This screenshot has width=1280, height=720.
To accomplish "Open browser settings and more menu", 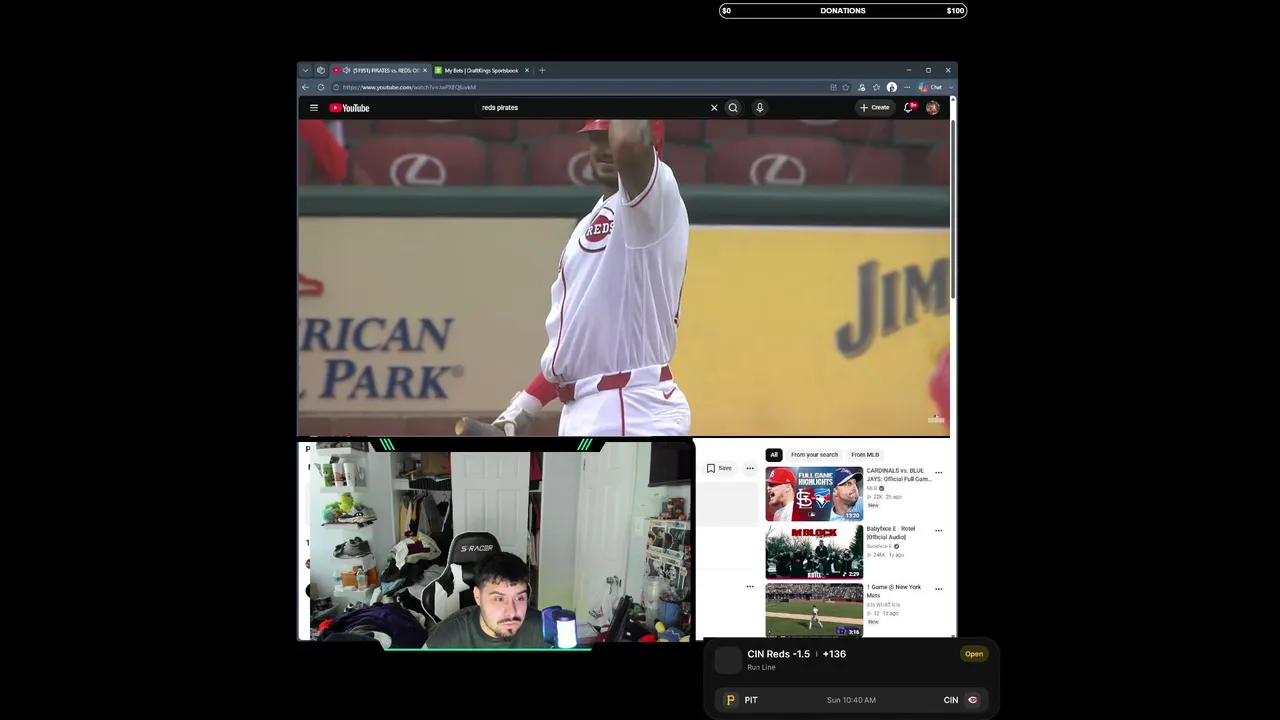I will click(x=907, y=87).
